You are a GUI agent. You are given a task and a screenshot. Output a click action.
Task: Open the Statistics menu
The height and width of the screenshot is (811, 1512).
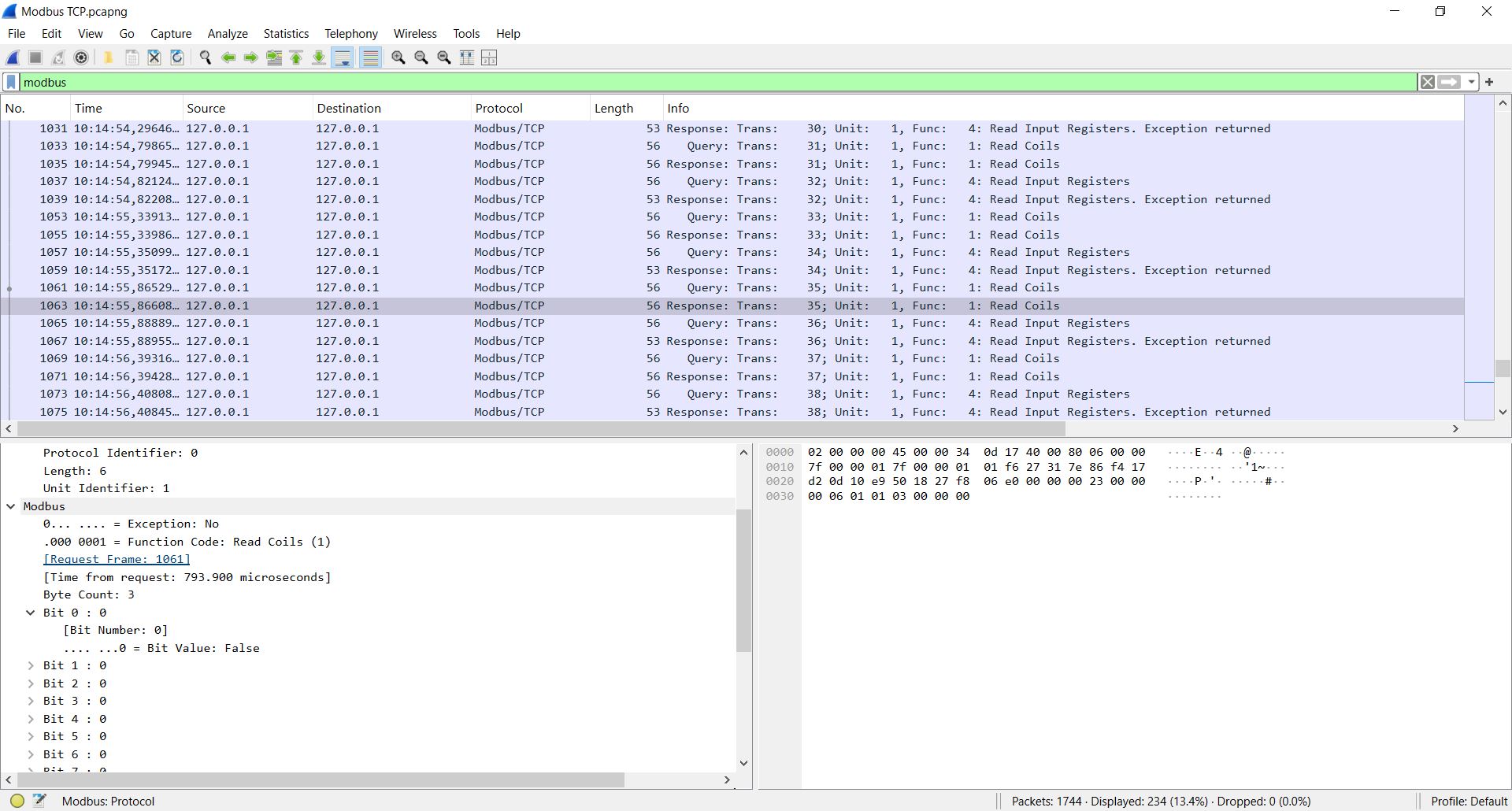pyautogui.click(x=286, y=33)
